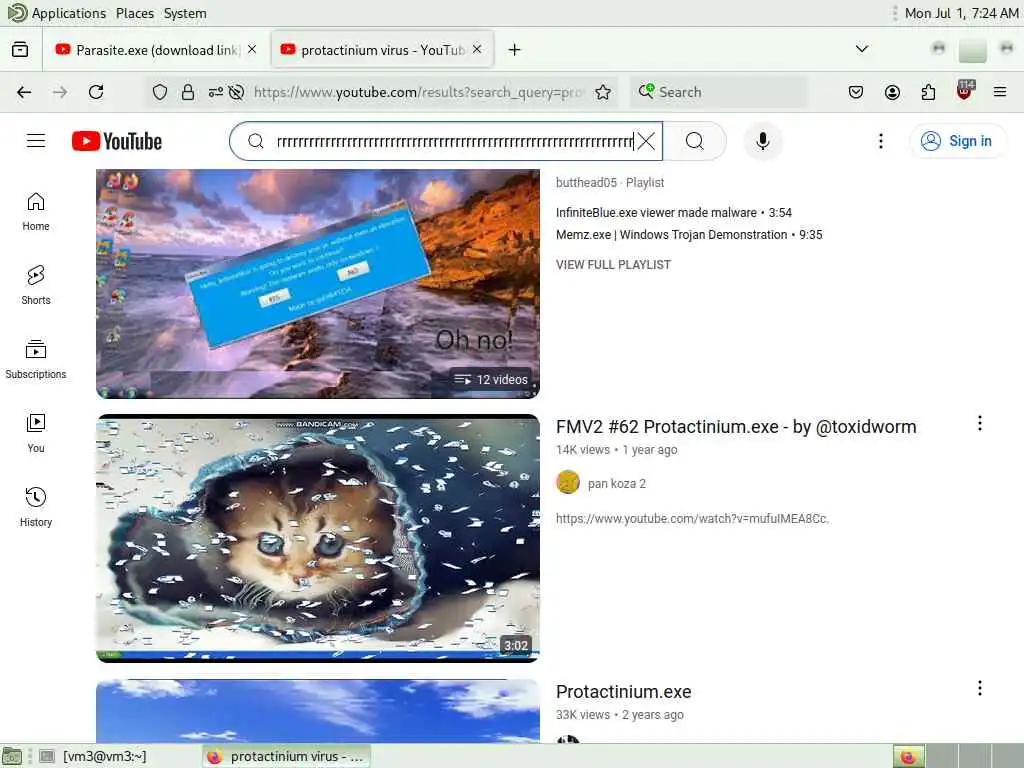Open Protactinium.exe video title link

tap(624, 692)
